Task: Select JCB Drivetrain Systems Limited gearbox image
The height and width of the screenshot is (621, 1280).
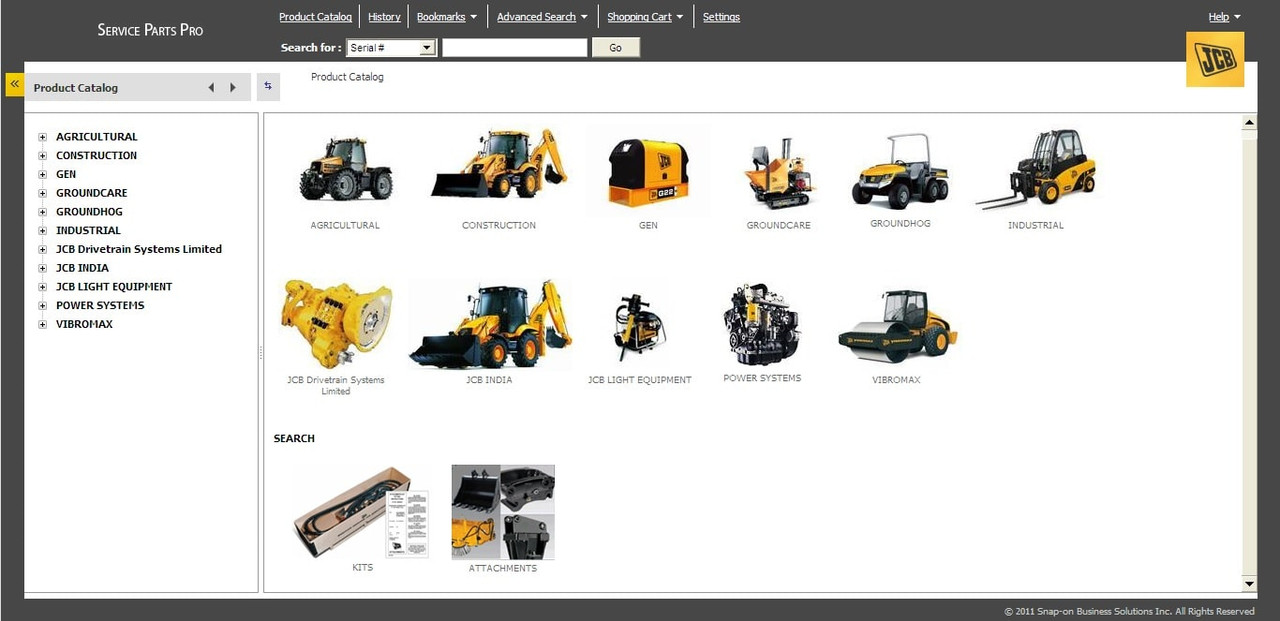Action: pos(336,324)
